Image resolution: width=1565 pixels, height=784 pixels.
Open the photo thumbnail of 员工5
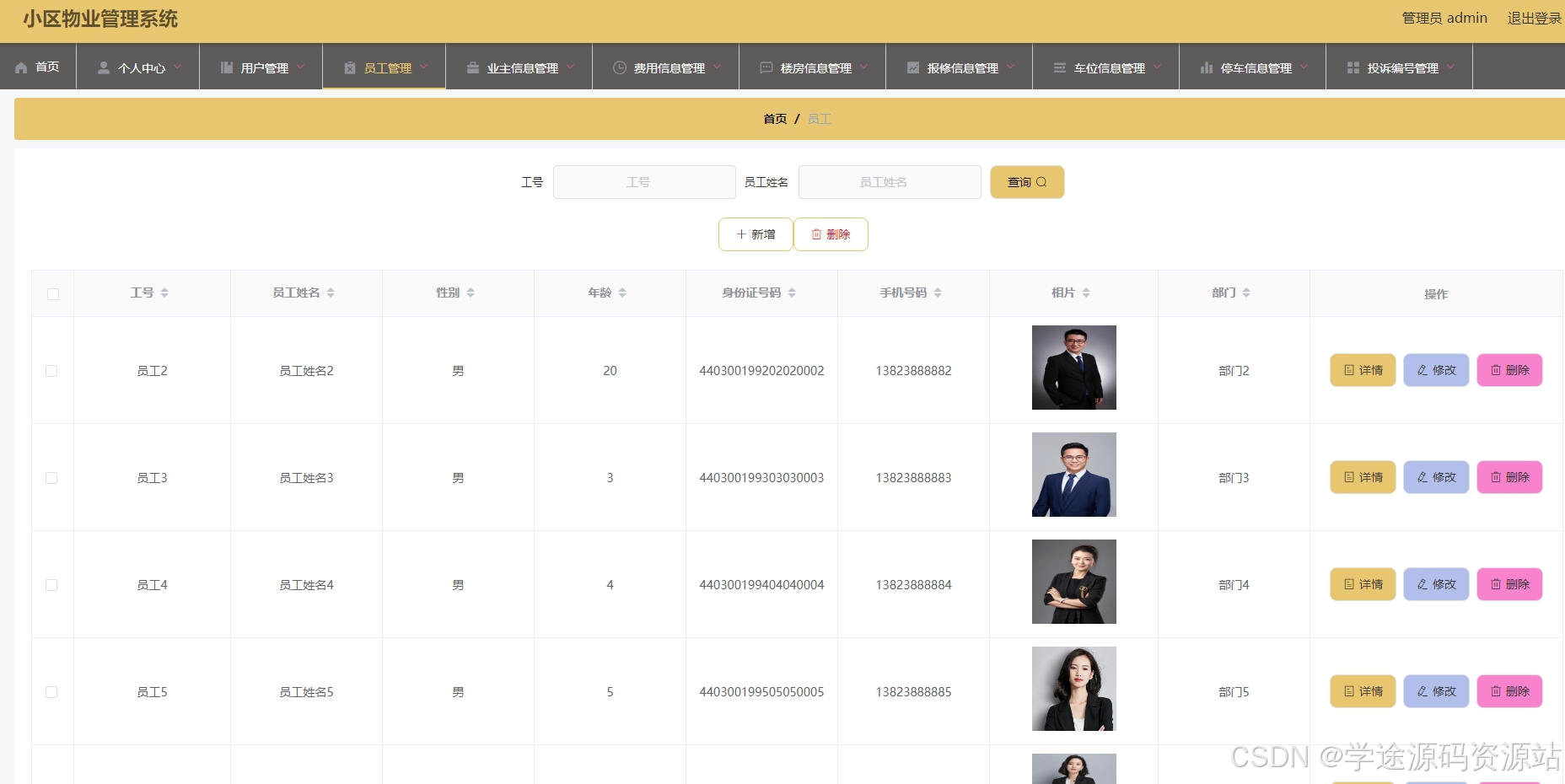[x=1074, y=689]
